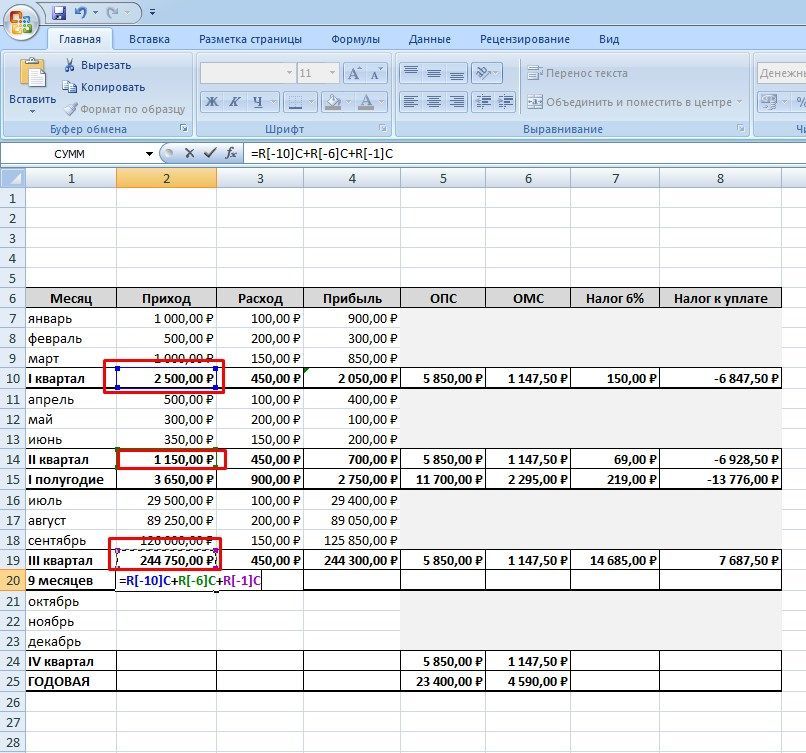Click the Копировать button

point(104,87)
